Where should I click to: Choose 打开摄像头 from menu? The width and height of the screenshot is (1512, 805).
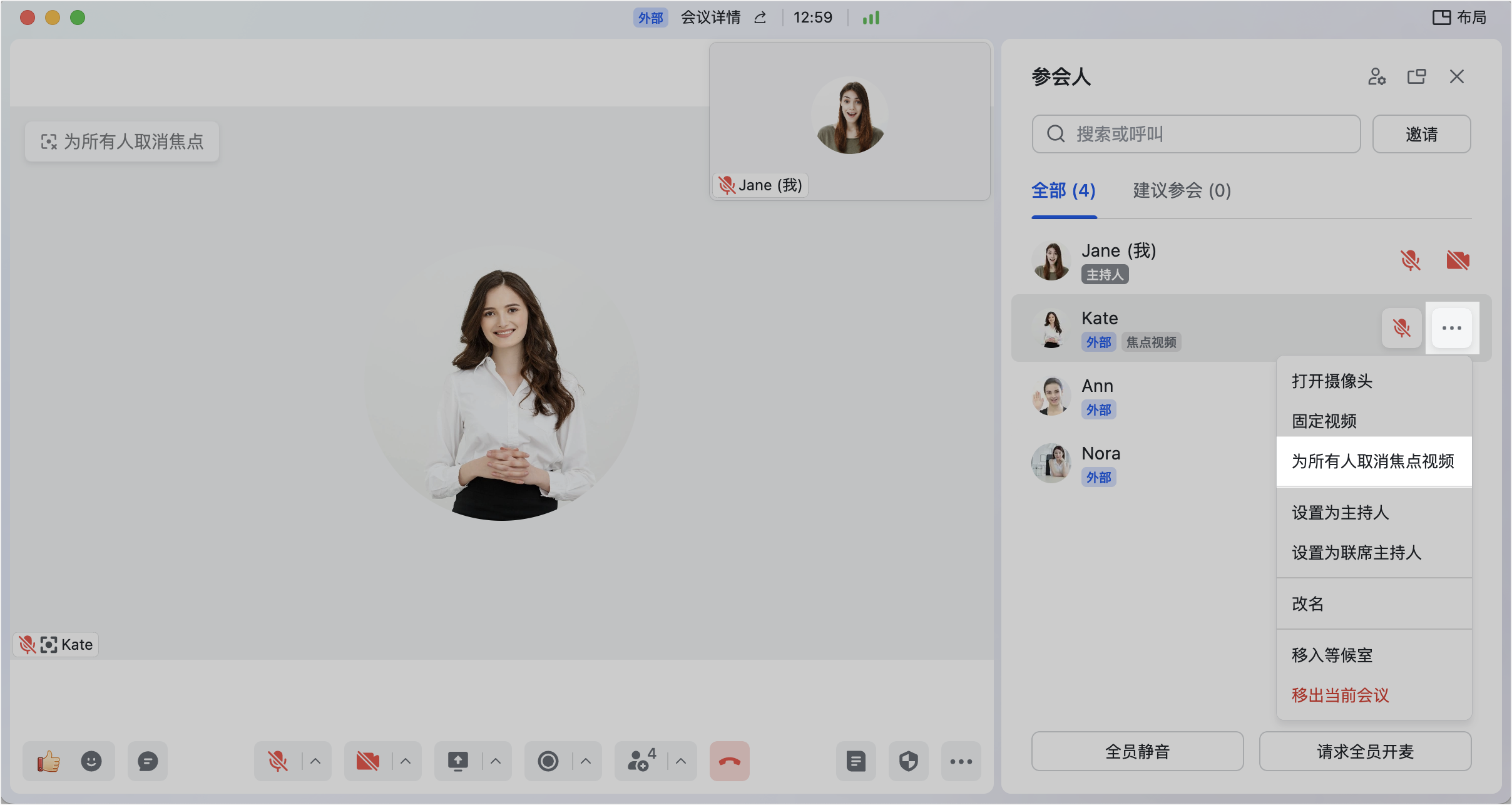coord(1374,381)
